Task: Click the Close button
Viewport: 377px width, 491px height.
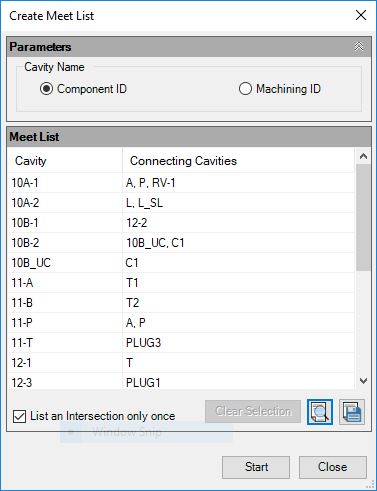Action: click(x=333, y=467)
